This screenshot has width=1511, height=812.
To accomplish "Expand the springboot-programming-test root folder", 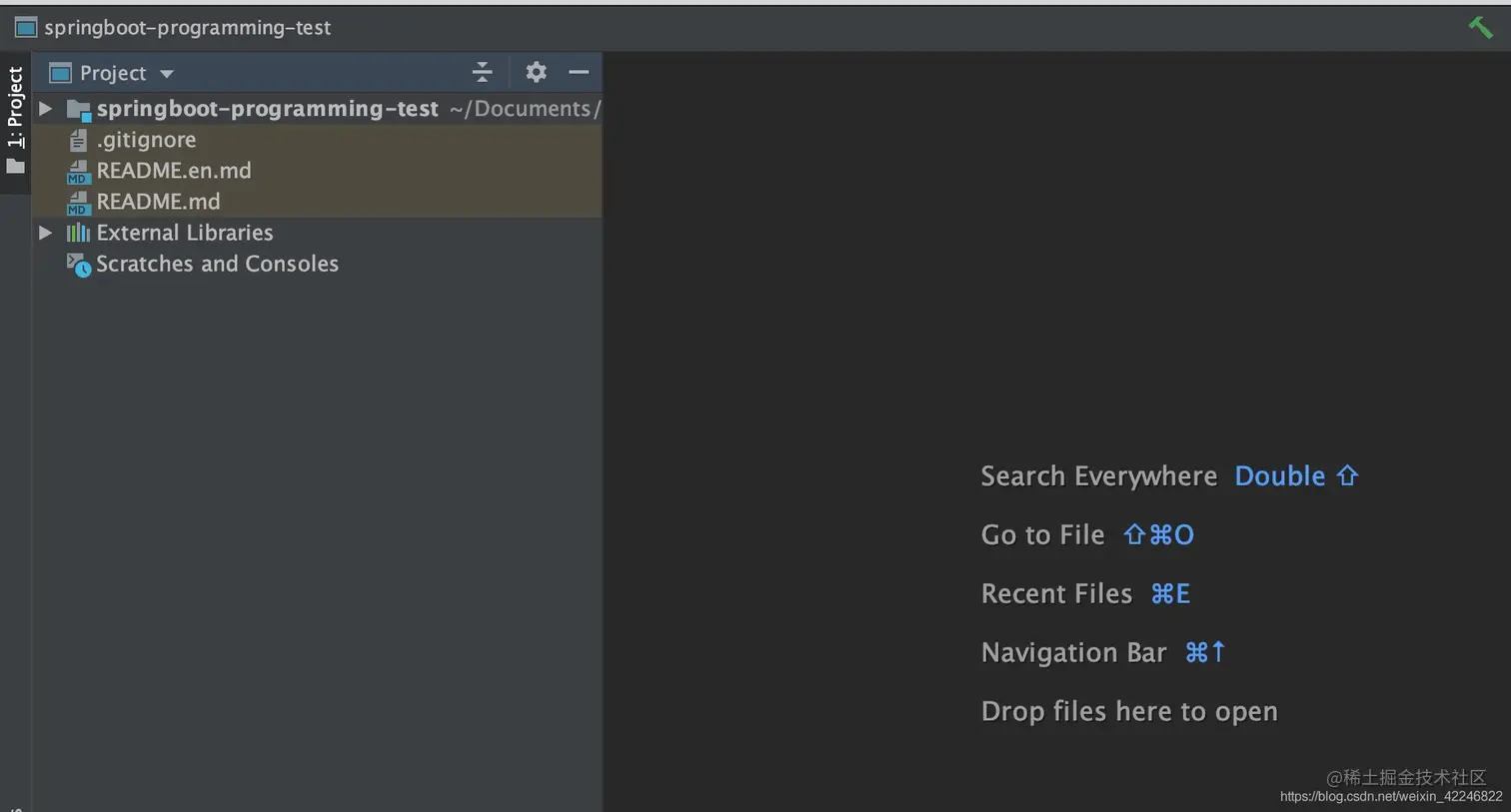I will pos(45,108).
